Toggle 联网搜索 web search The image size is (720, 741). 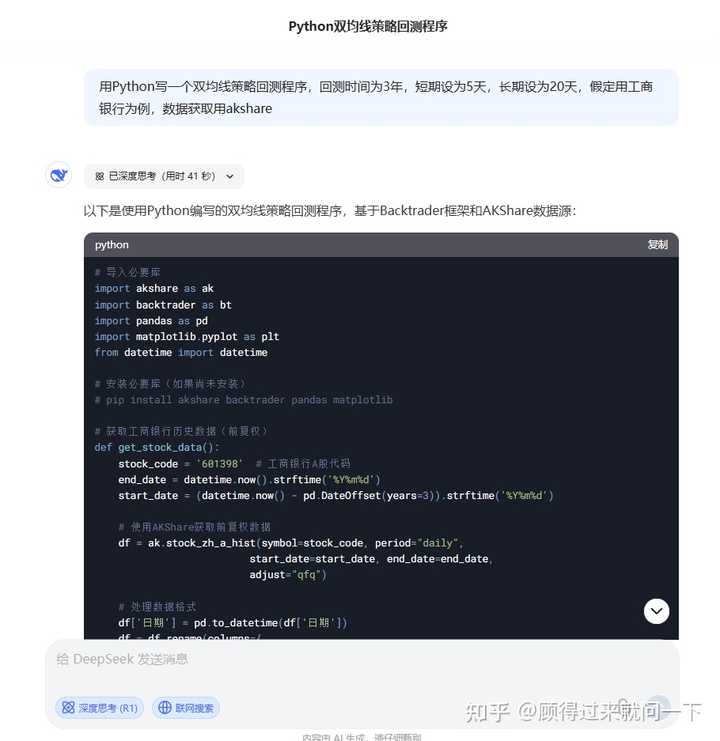(186, 707)
